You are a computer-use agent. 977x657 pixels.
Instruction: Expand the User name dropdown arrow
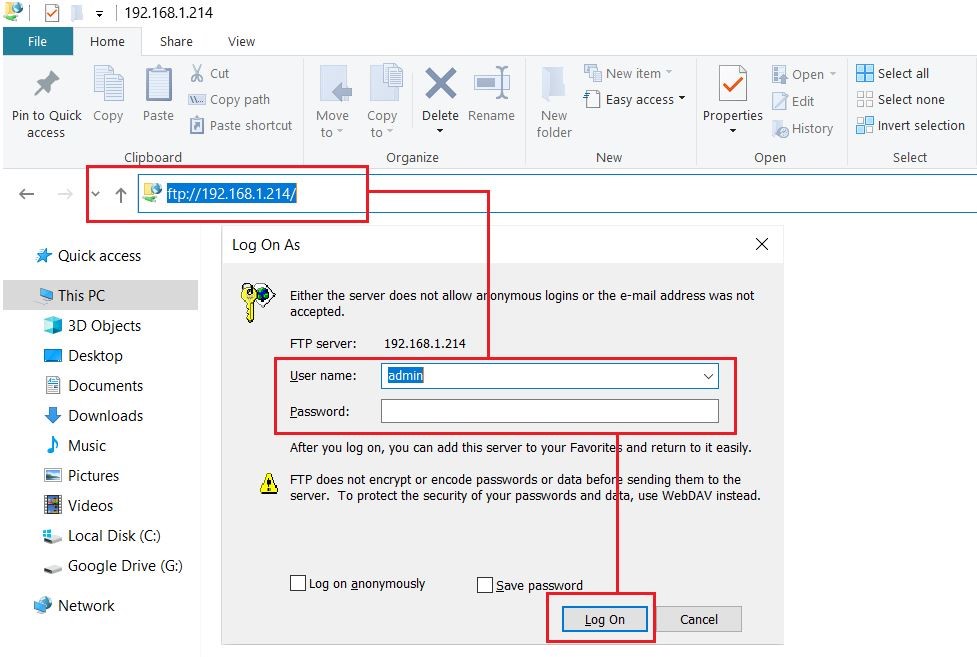tap(708, 376)
